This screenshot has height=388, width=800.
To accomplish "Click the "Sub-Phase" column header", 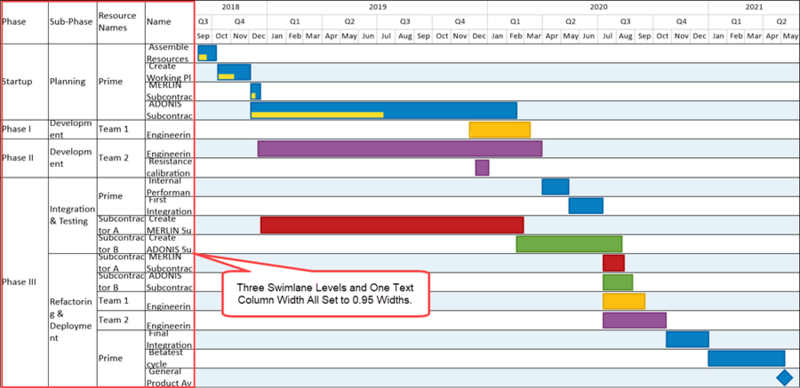I will tap(73, 22).
